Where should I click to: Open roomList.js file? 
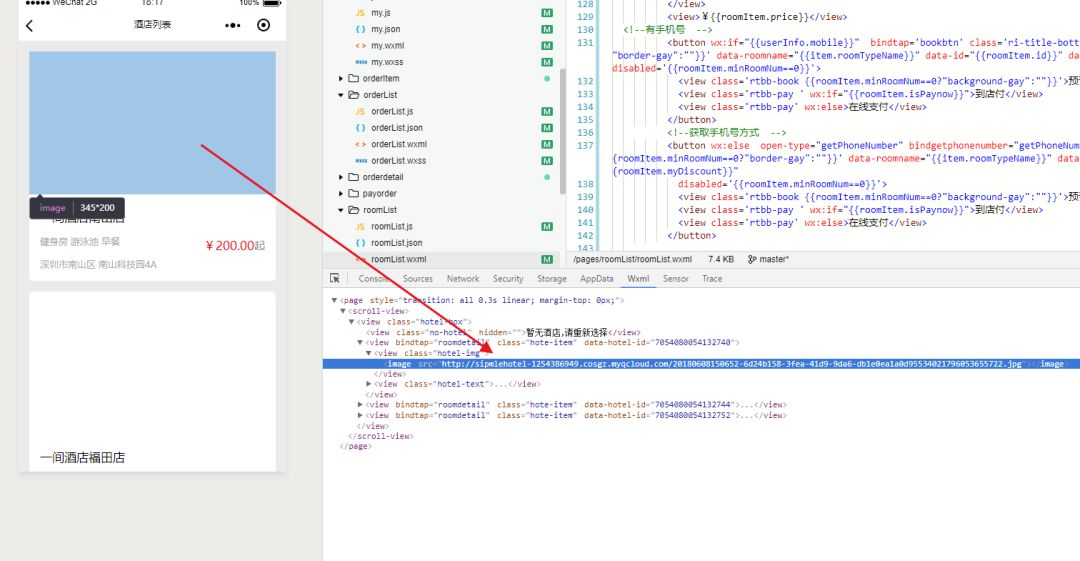pos(392,227)
